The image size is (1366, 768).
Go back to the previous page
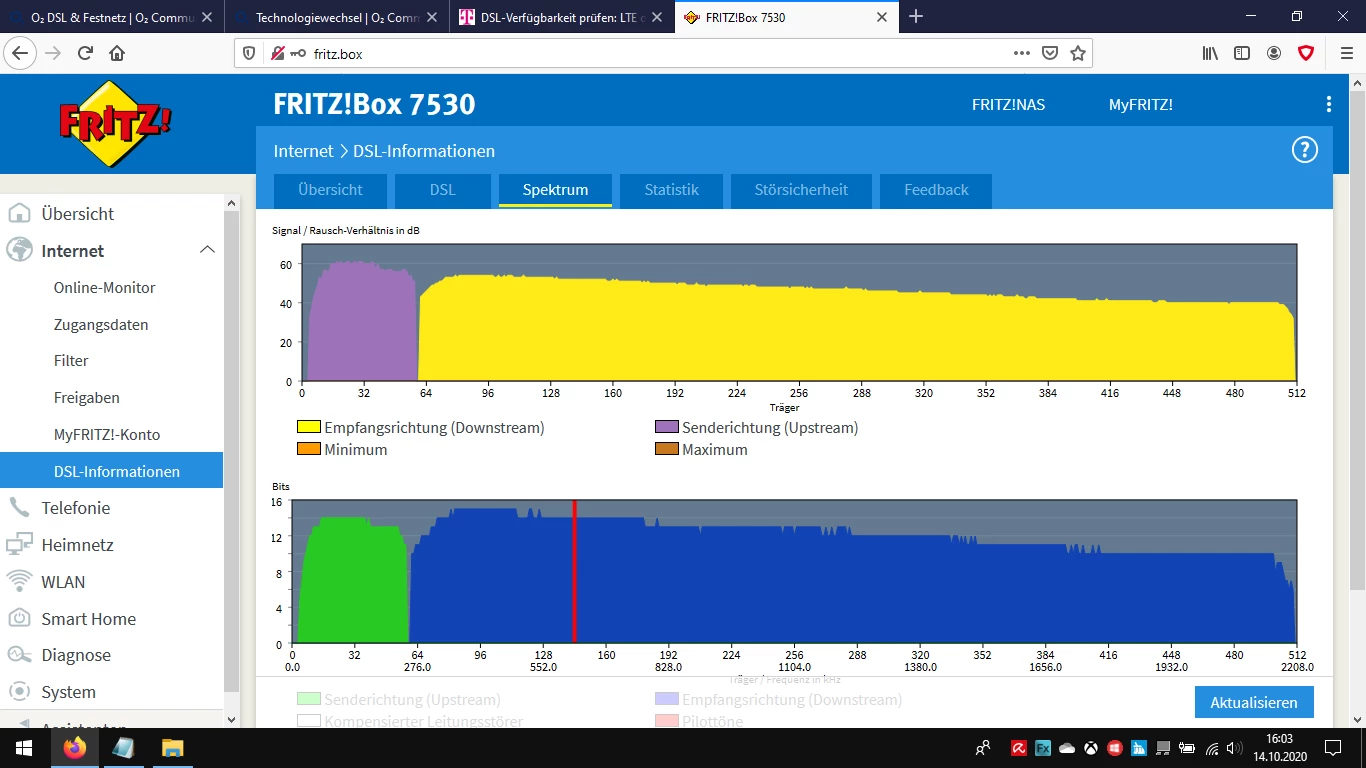(x=21, y=54)
